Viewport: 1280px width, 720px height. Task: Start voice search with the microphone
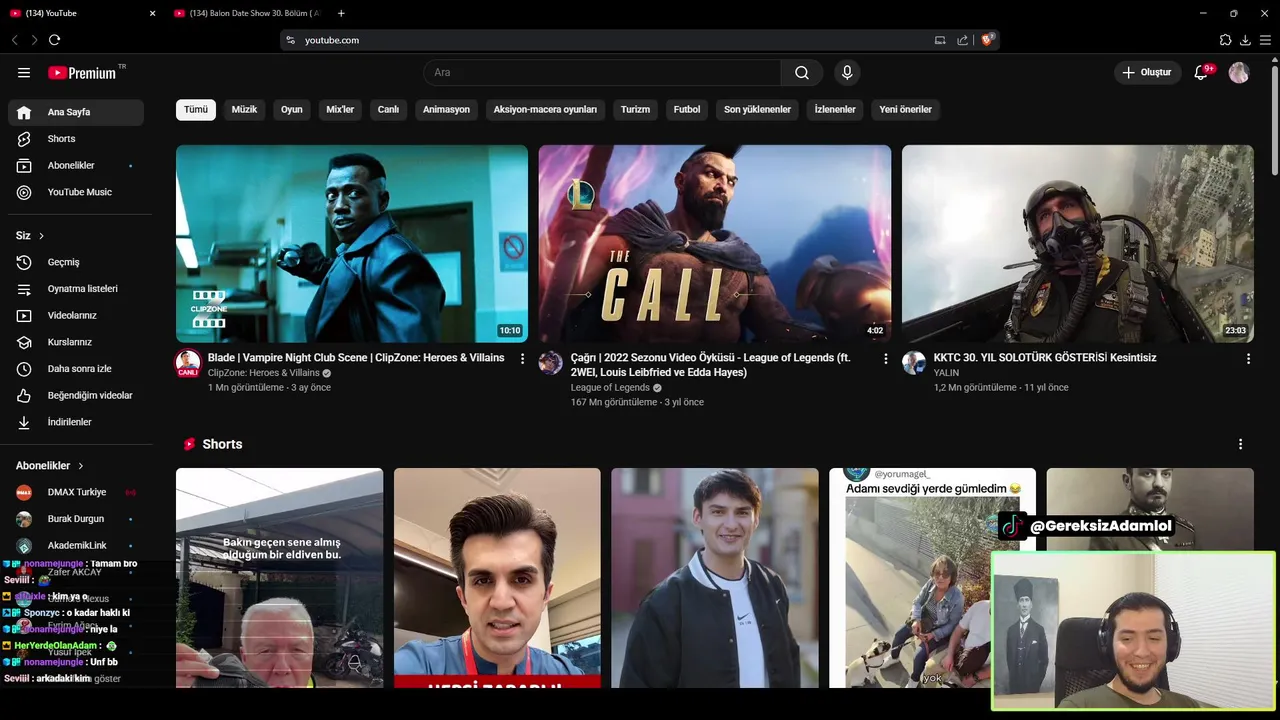point(847,73)
